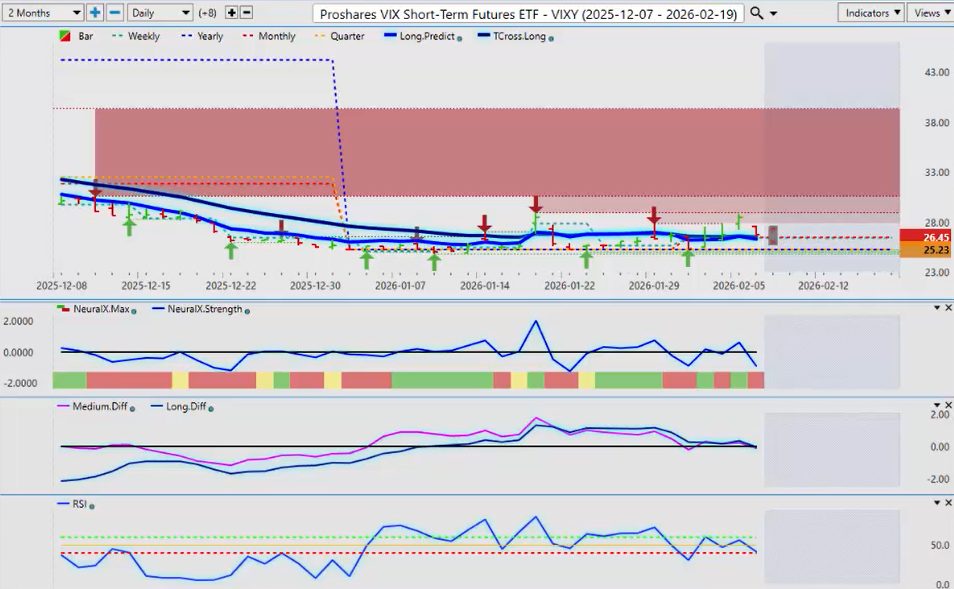Click the blue minus zoom-out time range button

tap(115, 13)
